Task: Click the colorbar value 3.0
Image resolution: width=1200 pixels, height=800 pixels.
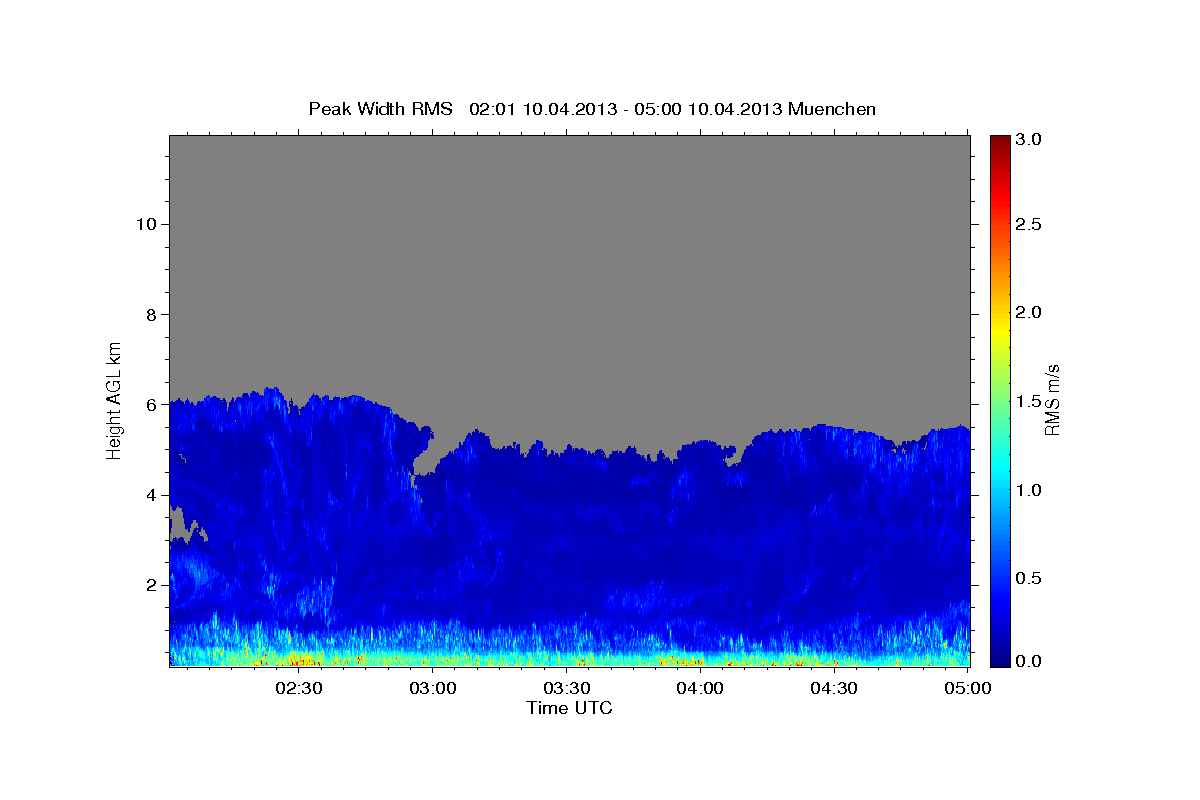Action: point(1030,138)
